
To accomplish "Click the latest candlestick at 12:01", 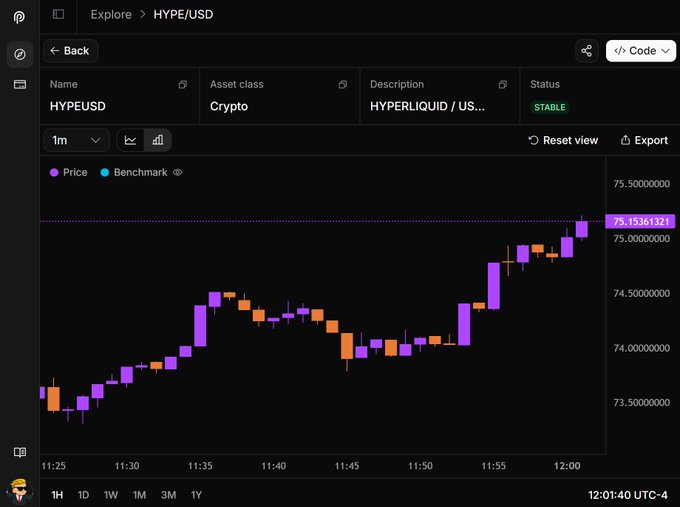I will click(582, 229).
